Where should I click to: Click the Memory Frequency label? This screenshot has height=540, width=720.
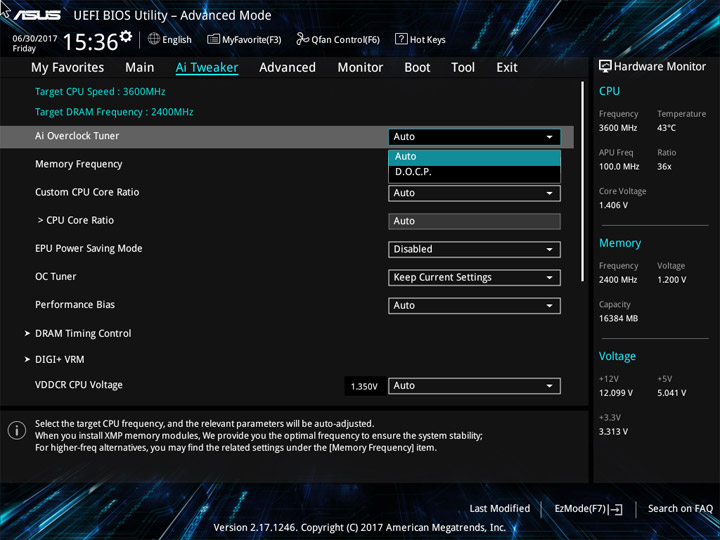pyautogui.click(x=79, y=164)
